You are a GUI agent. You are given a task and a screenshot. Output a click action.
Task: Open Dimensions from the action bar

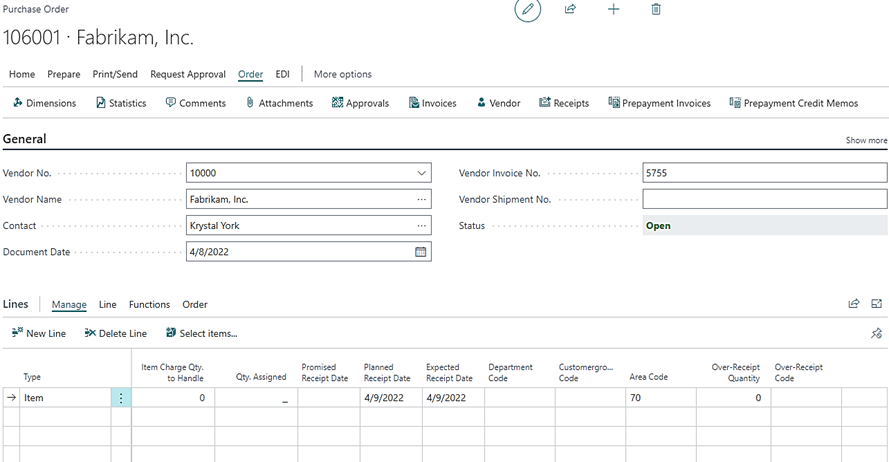coord(44,103)
